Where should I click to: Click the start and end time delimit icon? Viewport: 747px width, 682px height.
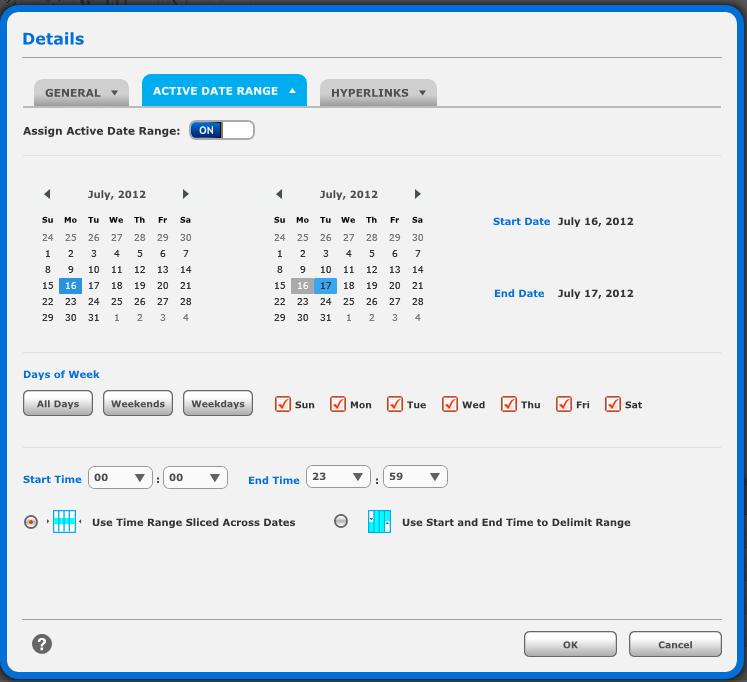[379, 521]
